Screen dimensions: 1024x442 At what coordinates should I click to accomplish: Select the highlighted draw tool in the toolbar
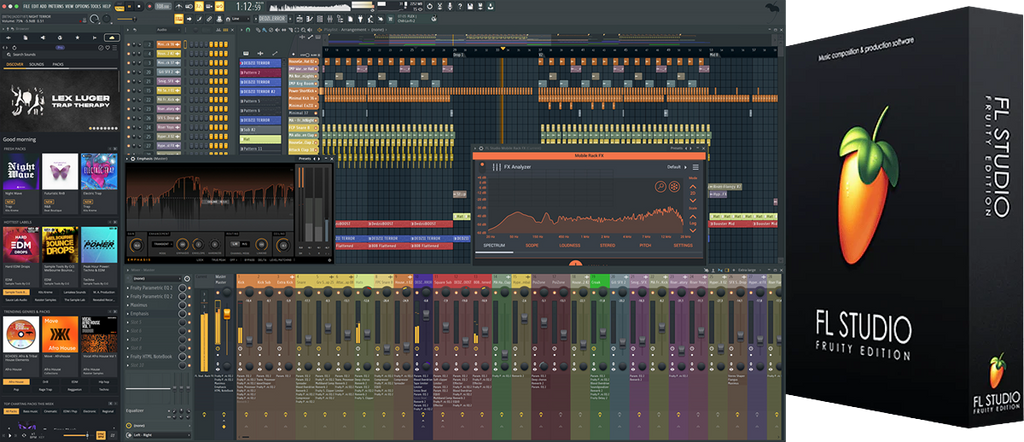point(179,19)
